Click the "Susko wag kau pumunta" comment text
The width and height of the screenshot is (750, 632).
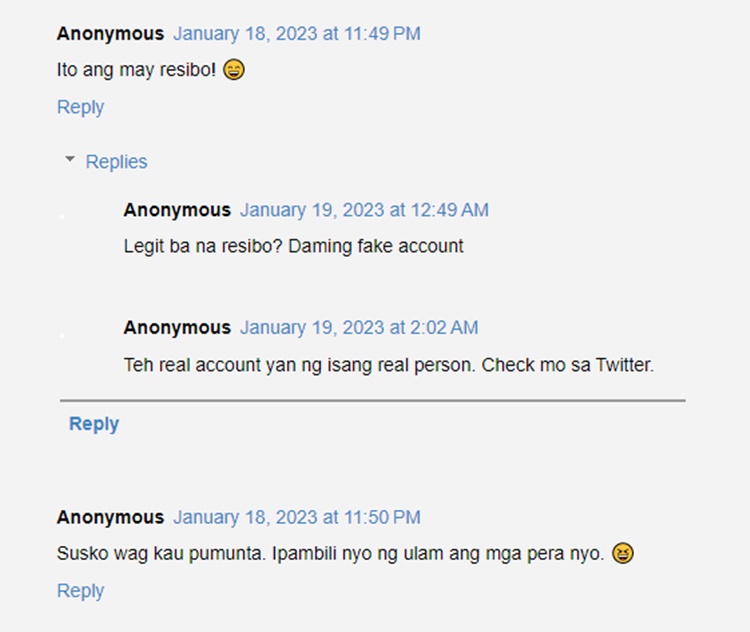(330, 554)
